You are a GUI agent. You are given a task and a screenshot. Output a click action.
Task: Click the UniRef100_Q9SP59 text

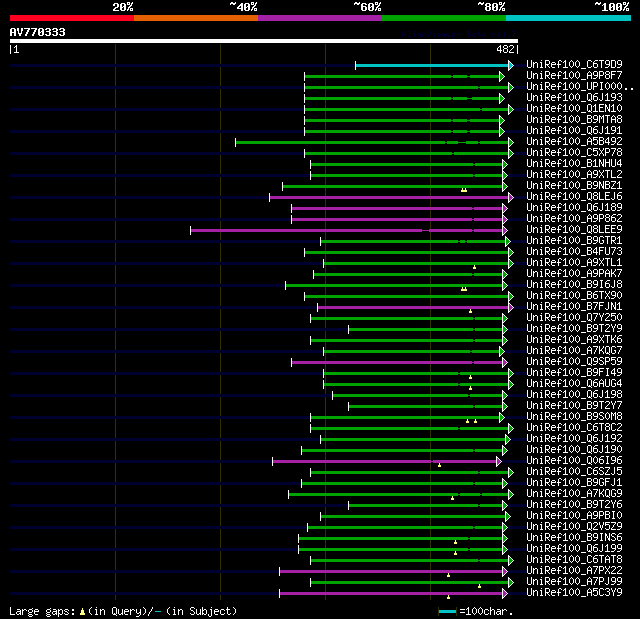coord(574,362)
